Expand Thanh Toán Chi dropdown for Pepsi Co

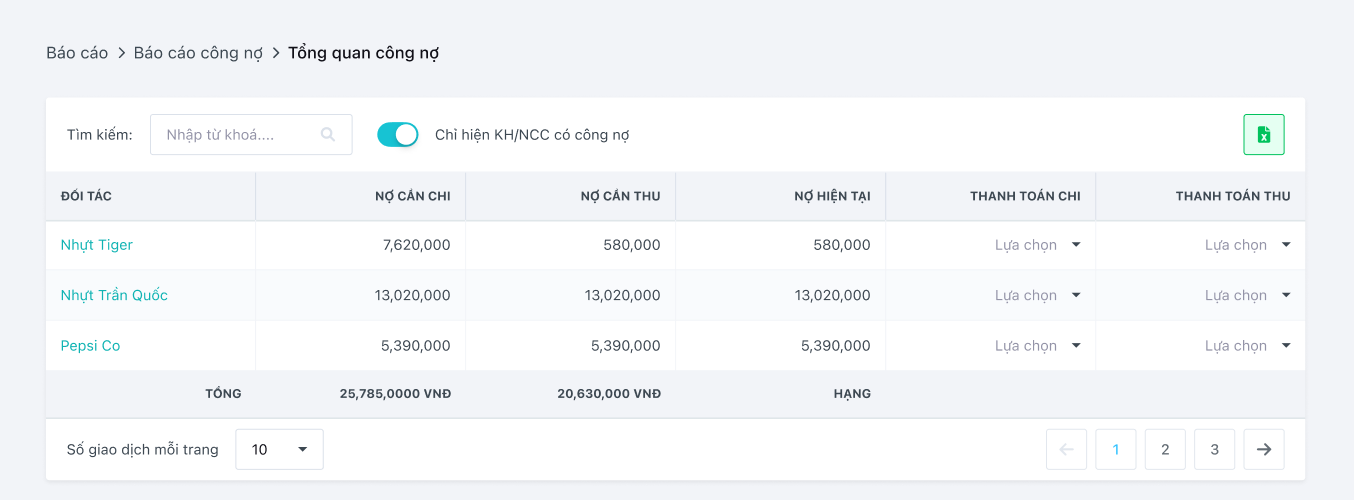pyautogui.click(x=1038, y=346)
